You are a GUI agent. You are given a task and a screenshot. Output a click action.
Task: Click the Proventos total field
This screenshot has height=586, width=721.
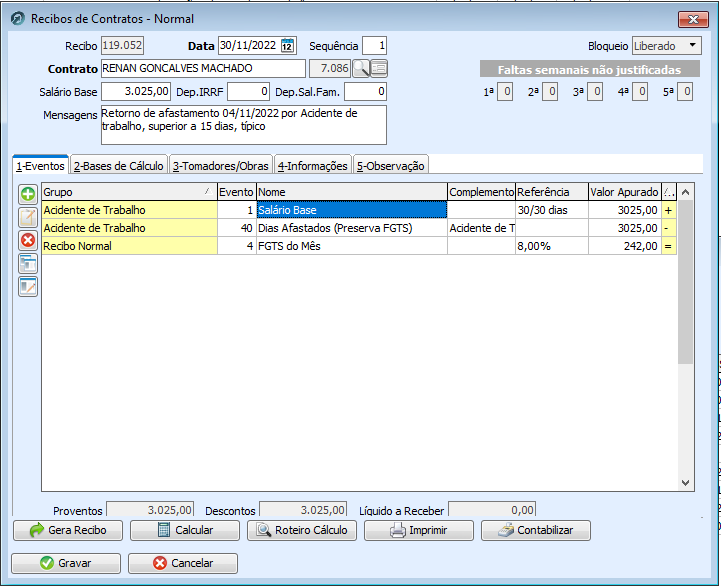tap(150, 510)
